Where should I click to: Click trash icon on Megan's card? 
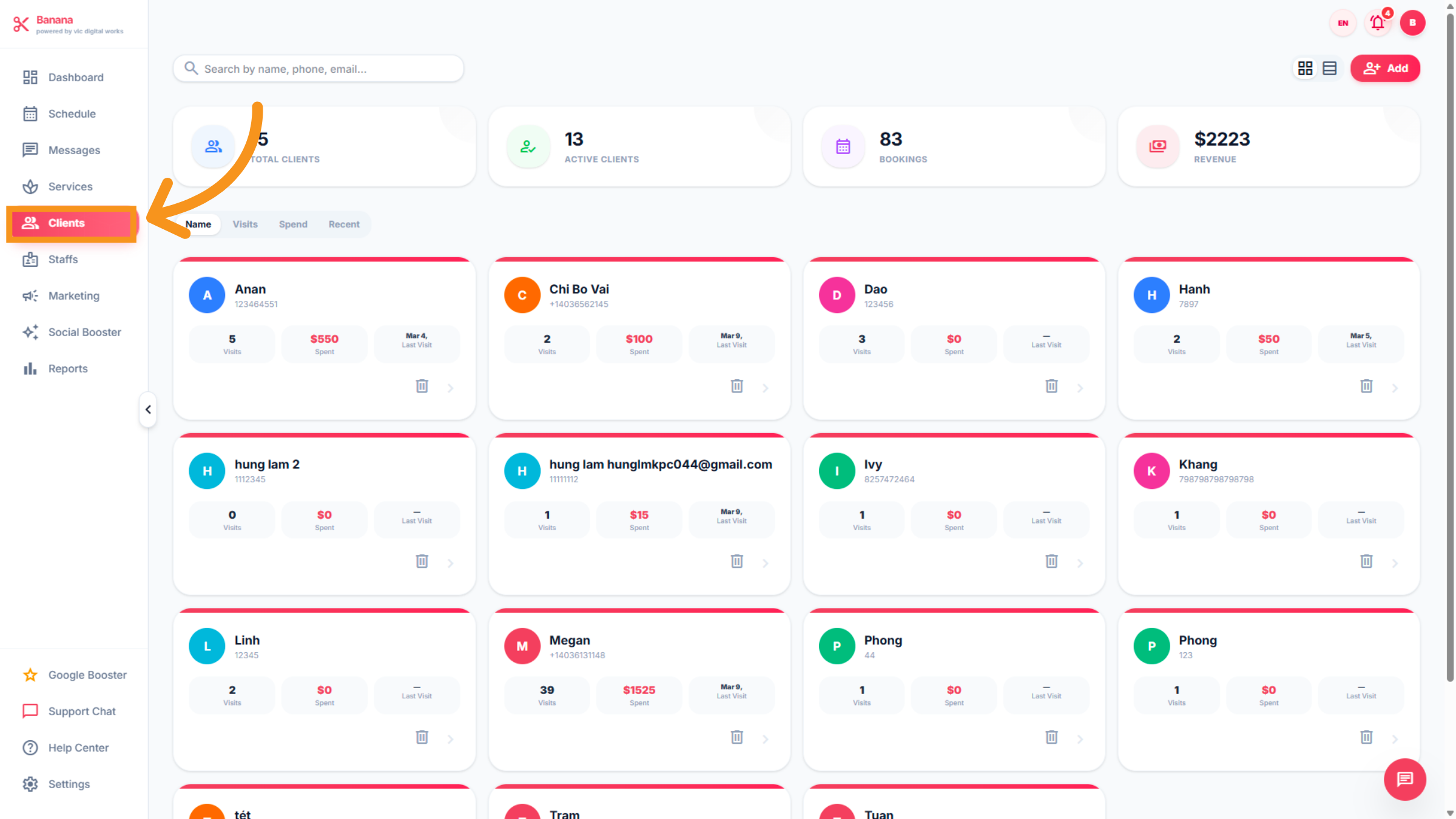736,737
